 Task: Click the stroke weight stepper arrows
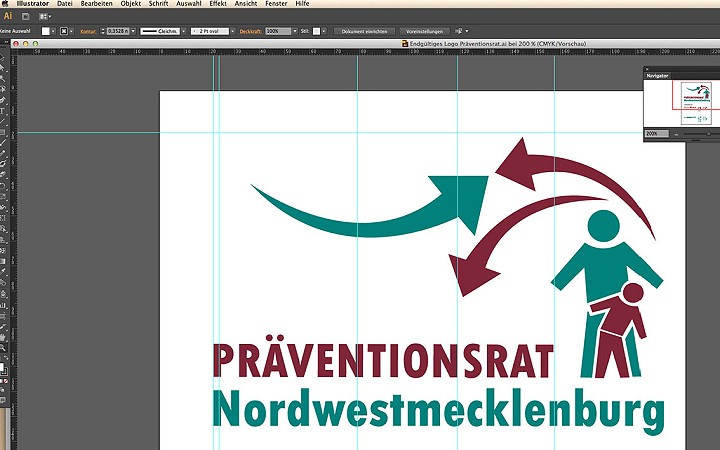[103, 31]
